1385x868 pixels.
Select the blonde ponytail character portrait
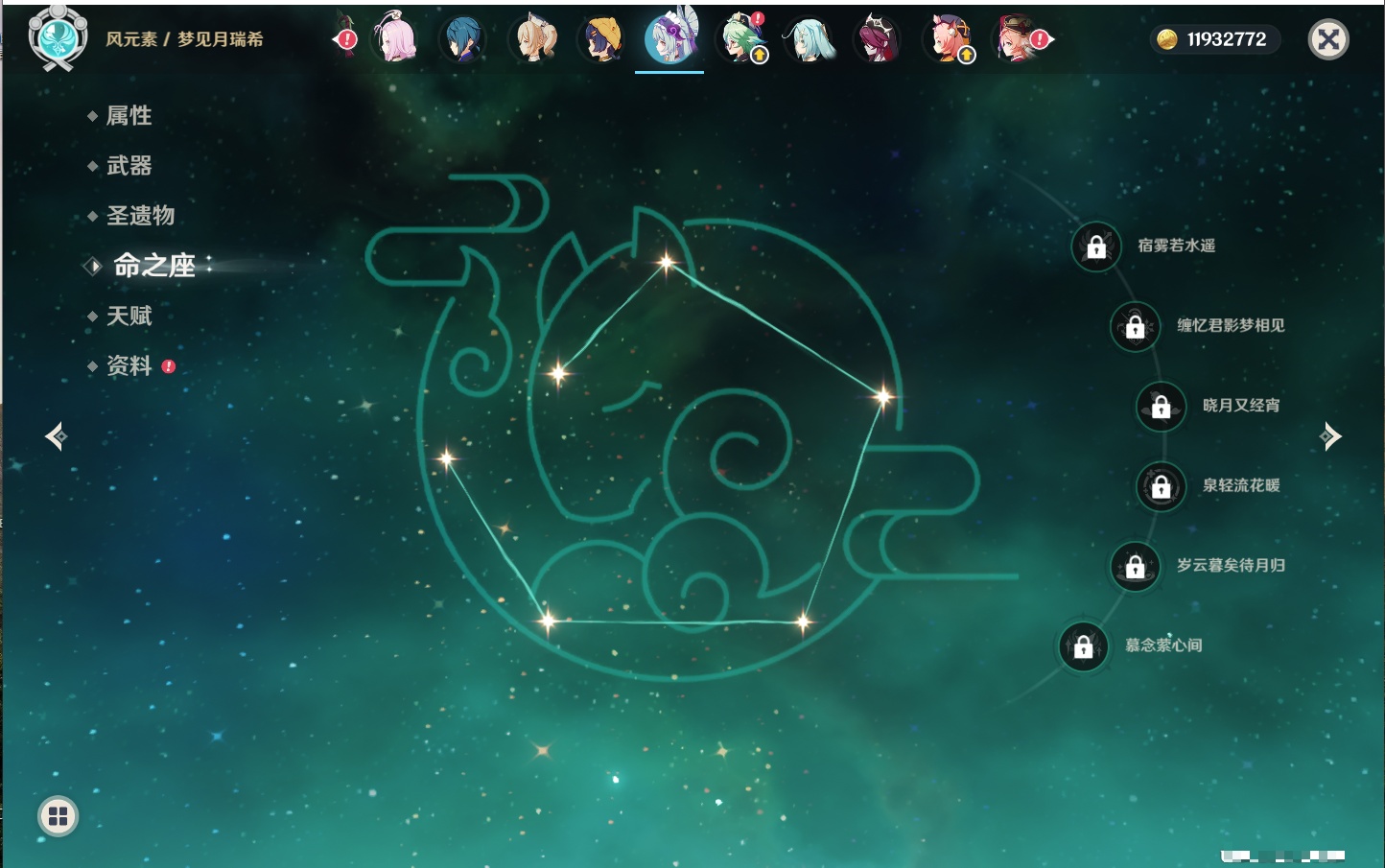point(533,39)
